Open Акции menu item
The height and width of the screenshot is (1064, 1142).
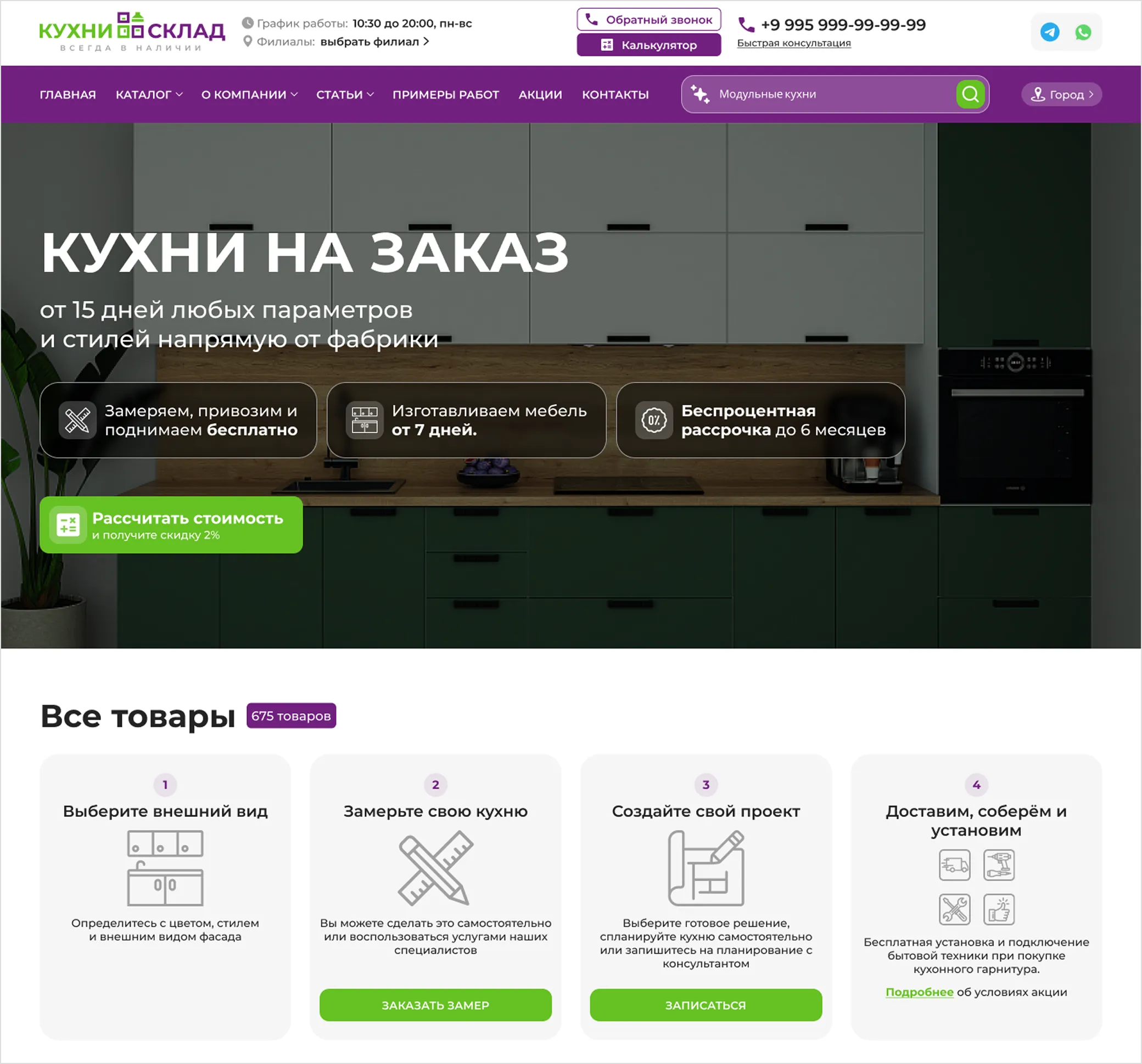pyautogui.click(x=541, y=95)
